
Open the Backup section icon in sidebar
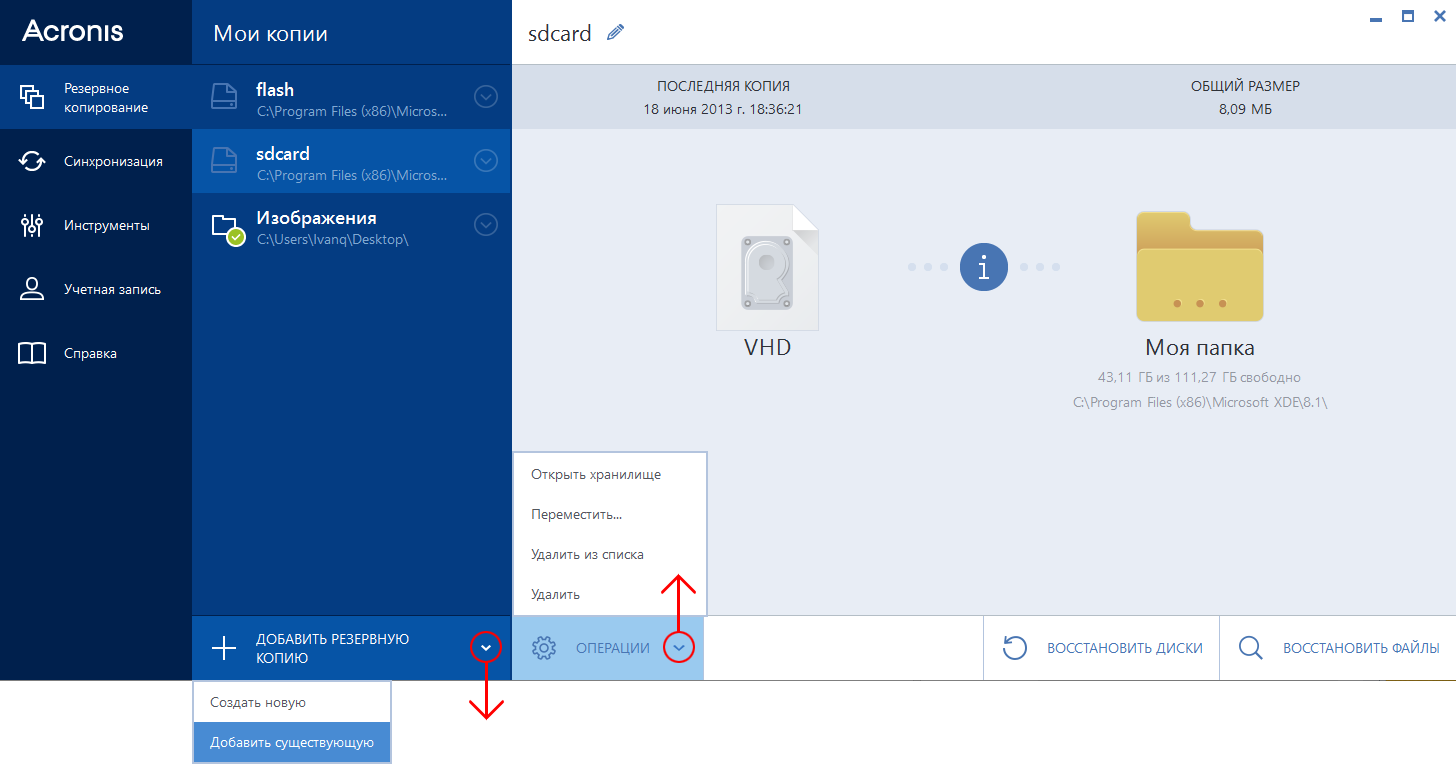pos(32,97)
